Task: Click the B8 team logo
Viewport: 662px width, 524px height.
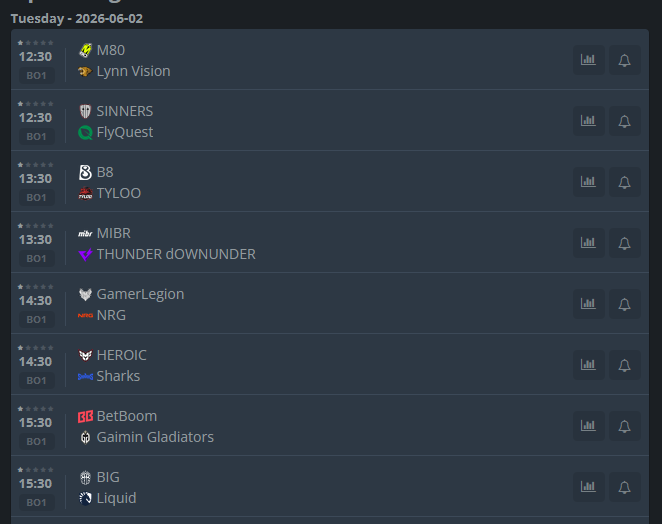Action: [85, 172]
